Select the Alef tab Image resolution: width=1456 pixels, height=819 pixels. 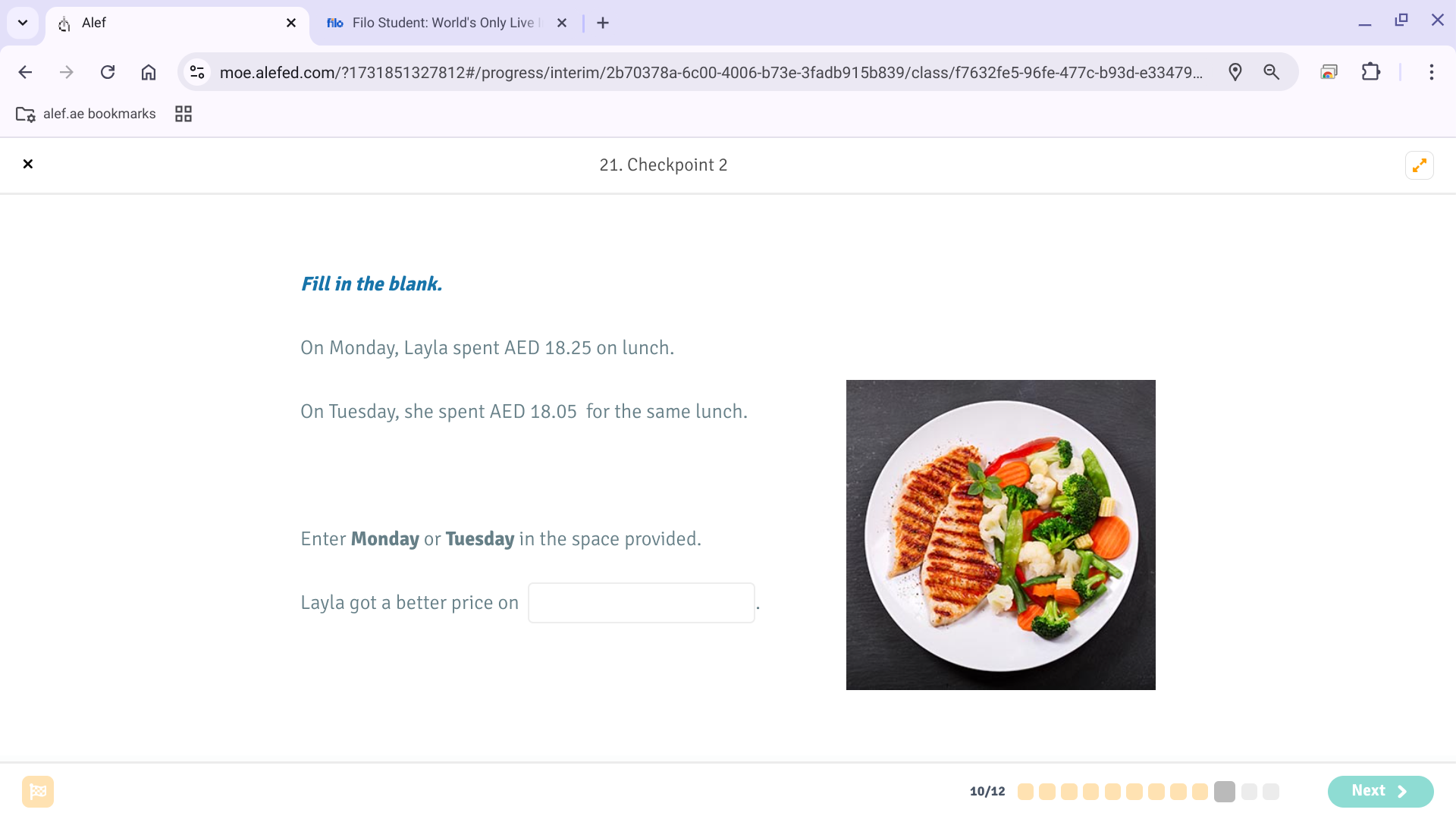coord(177,23)
